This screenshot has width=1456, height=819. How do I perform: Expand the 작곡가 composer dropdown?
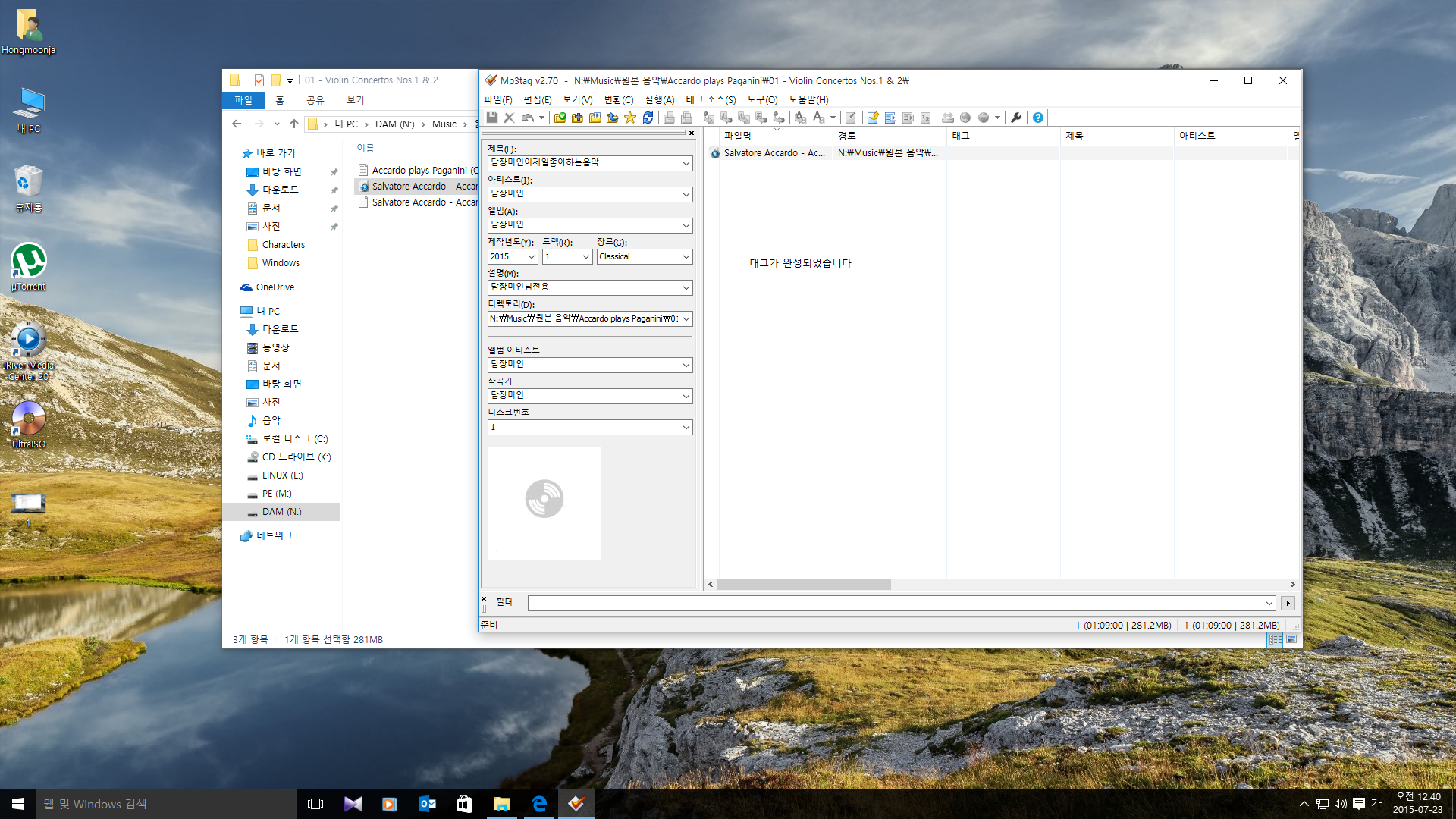(x=686, y=396)
